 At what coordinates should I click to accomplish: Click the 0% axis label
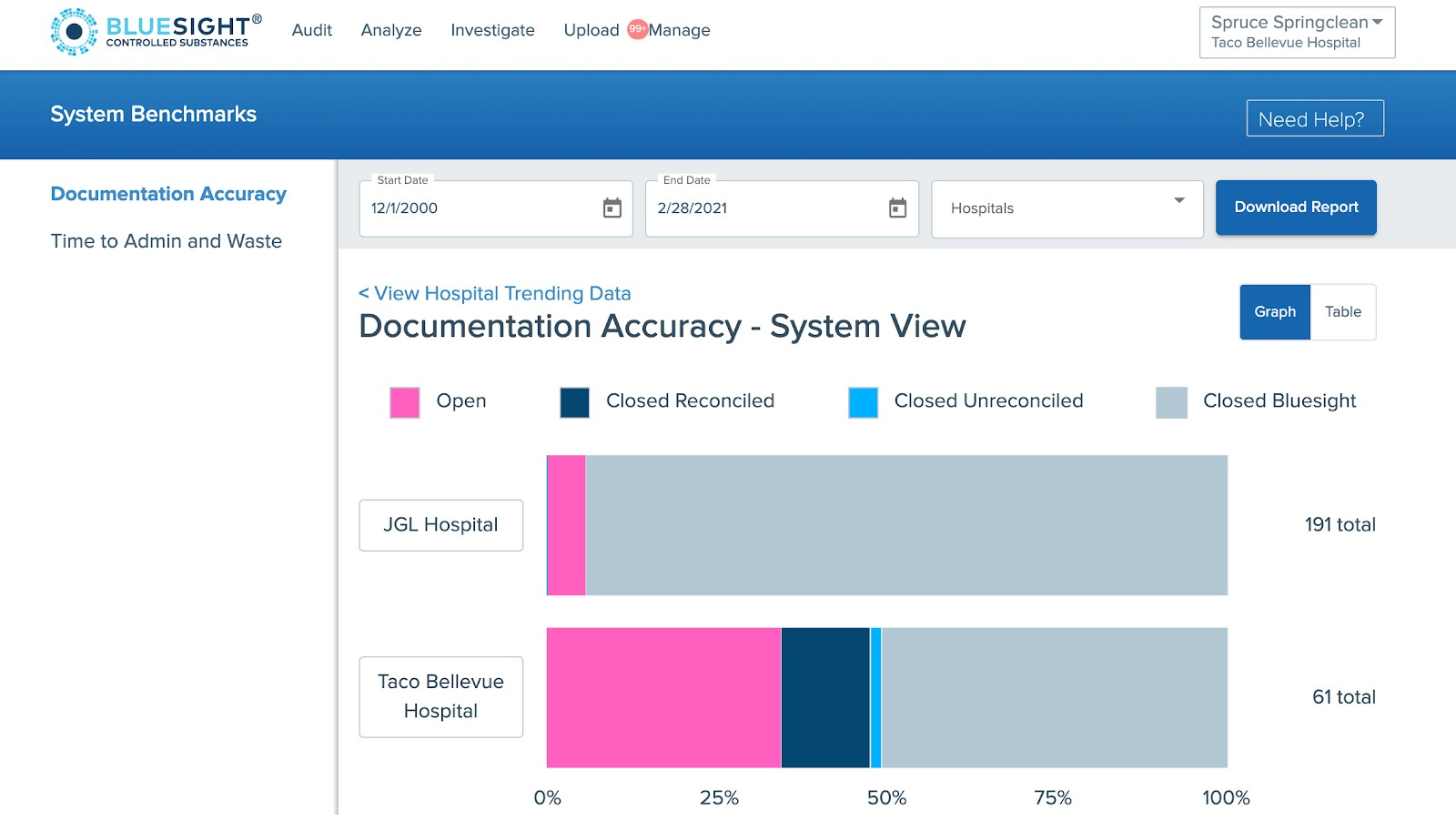548,798
